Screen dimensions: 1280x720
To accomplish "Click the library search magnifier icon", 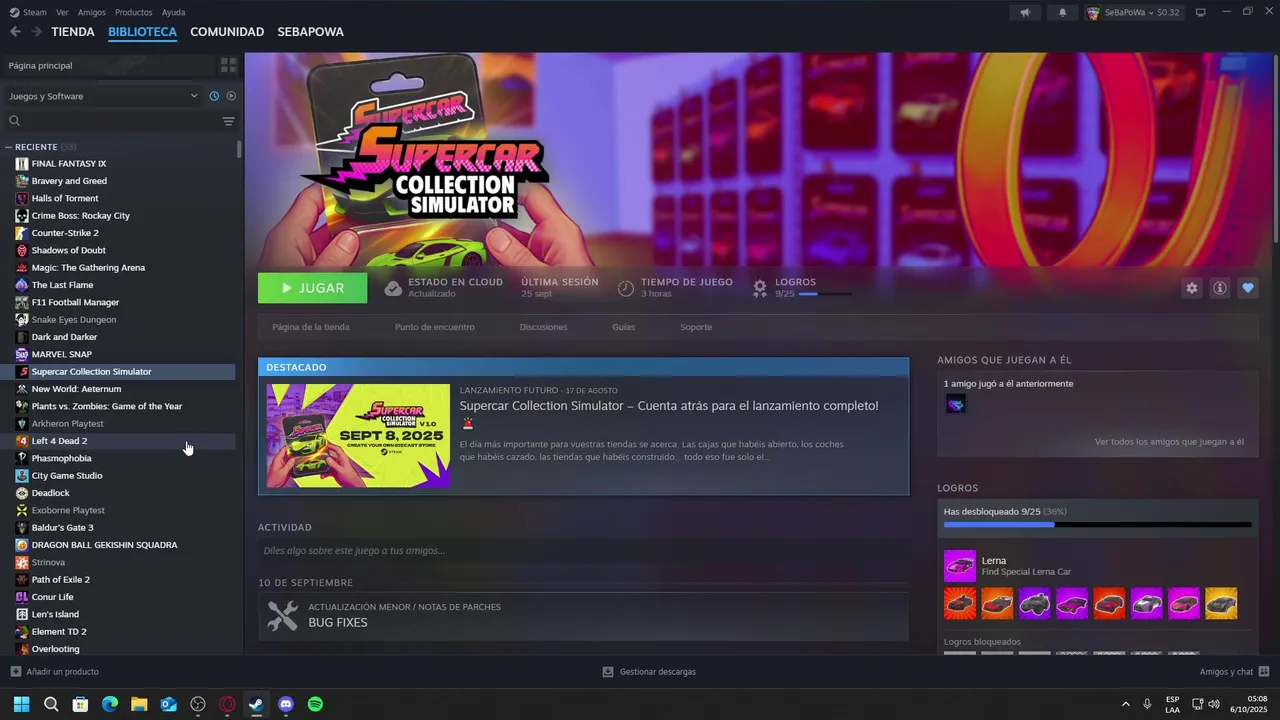I will click(14, 121).
